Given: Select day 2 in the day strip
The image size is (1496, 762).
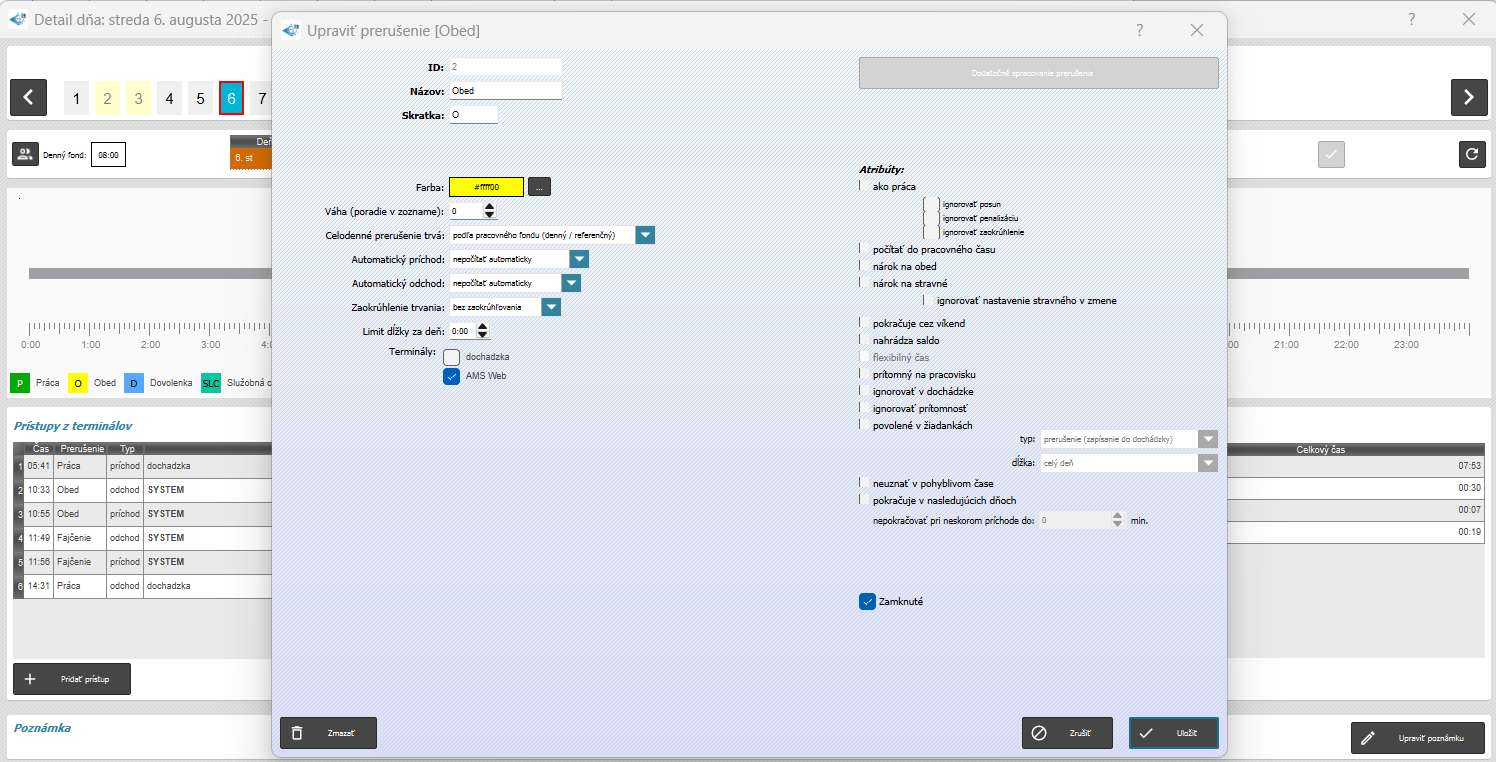Looking at the screenshot, I should coord(108,98).
